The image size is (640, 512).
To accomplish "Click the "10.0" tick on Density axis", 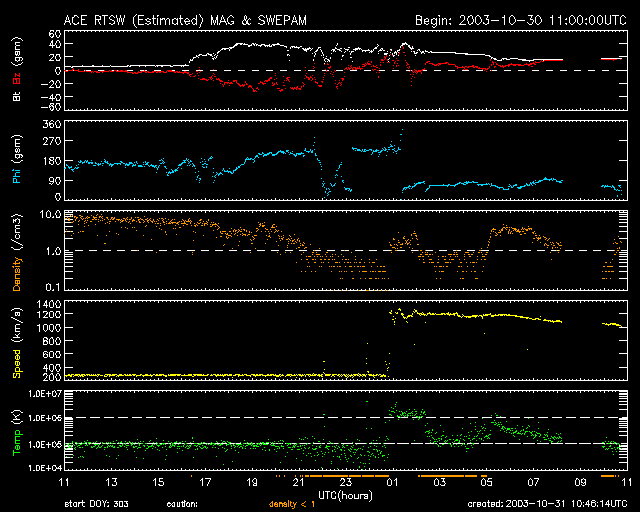I will [x=51, y=214].
